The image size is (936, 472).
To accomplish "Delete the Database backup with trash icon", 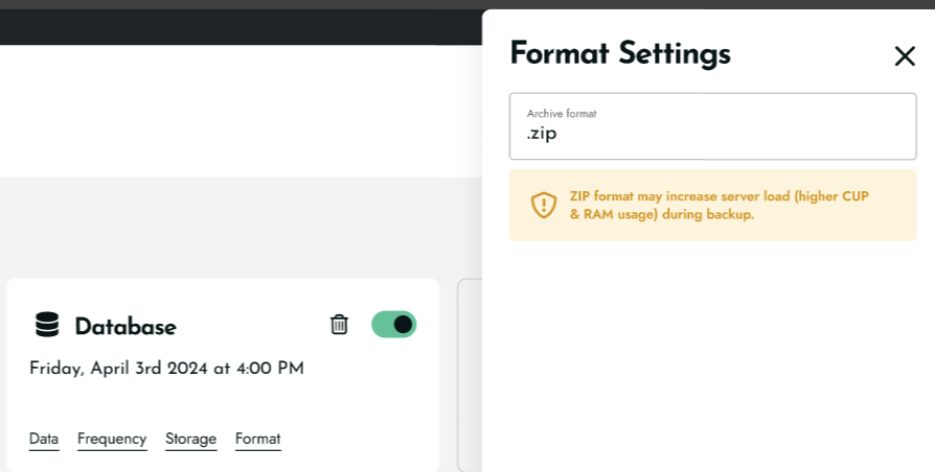I will point(339,325).
